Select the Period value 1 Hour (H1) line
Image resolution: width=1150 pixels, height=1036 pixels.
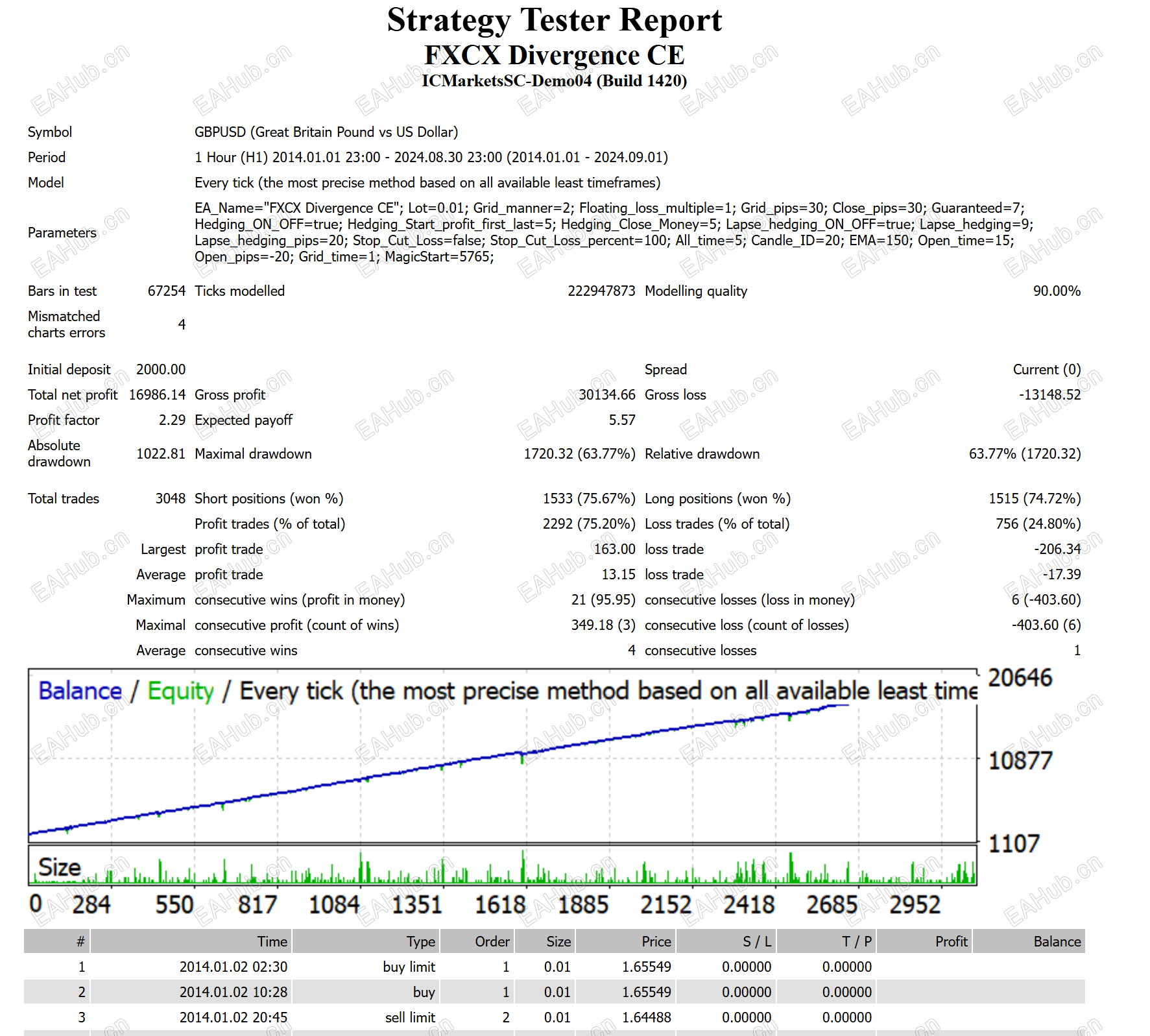coord(431,158)
